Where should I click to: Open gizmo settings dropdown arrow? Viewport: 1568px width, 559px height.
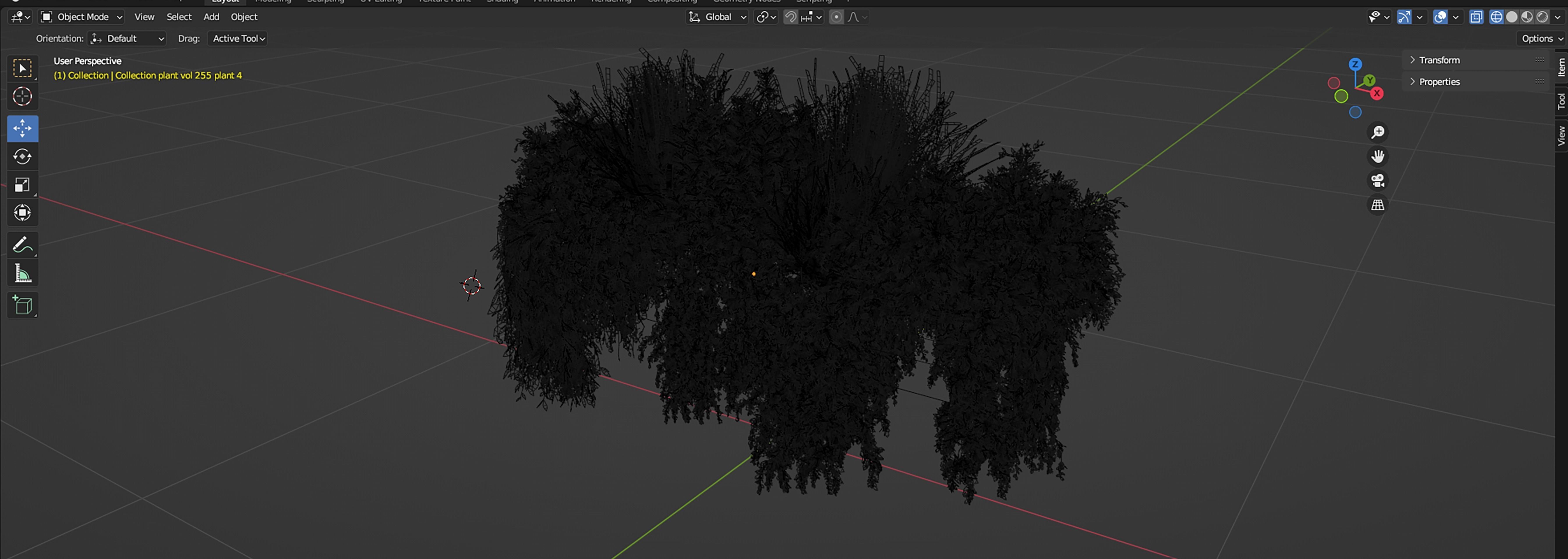click(x=1419, y=17)
